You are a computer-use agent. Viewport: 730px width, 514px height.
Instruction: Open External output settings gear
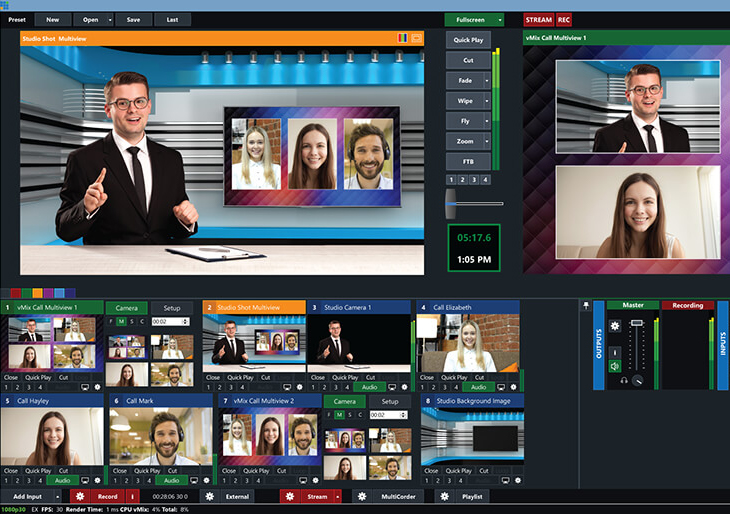point(210,496)
